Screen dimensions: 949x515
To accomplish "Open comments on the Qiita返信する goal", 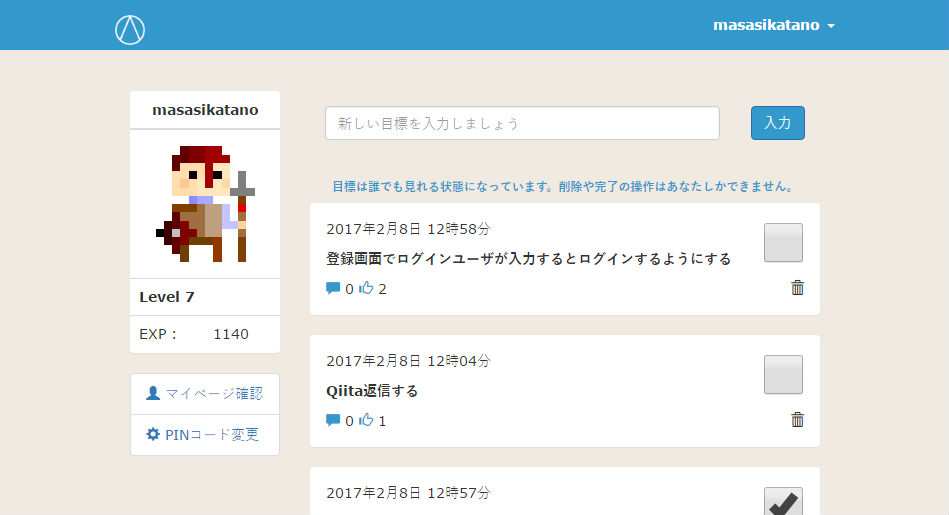I will 333,421.
